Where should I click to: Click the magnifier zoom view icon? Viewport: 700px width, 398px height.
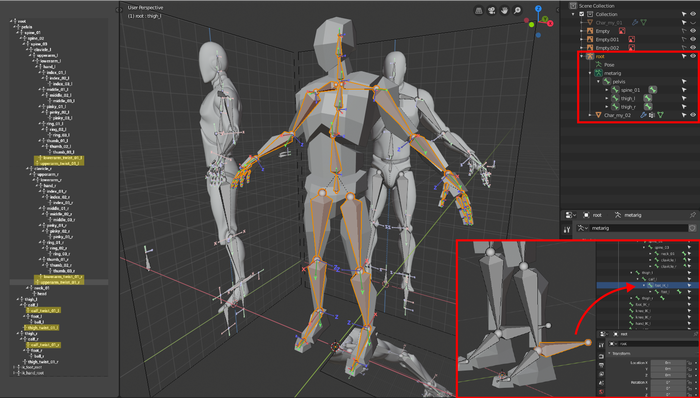[517, 10]
